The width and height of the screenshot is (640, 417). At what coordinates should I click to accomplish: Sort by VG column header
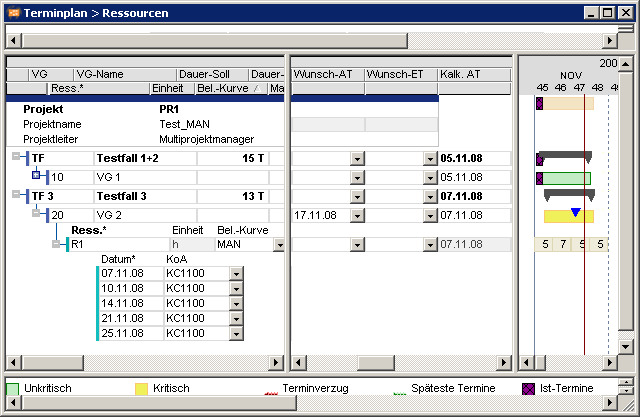tap(50, 75)
